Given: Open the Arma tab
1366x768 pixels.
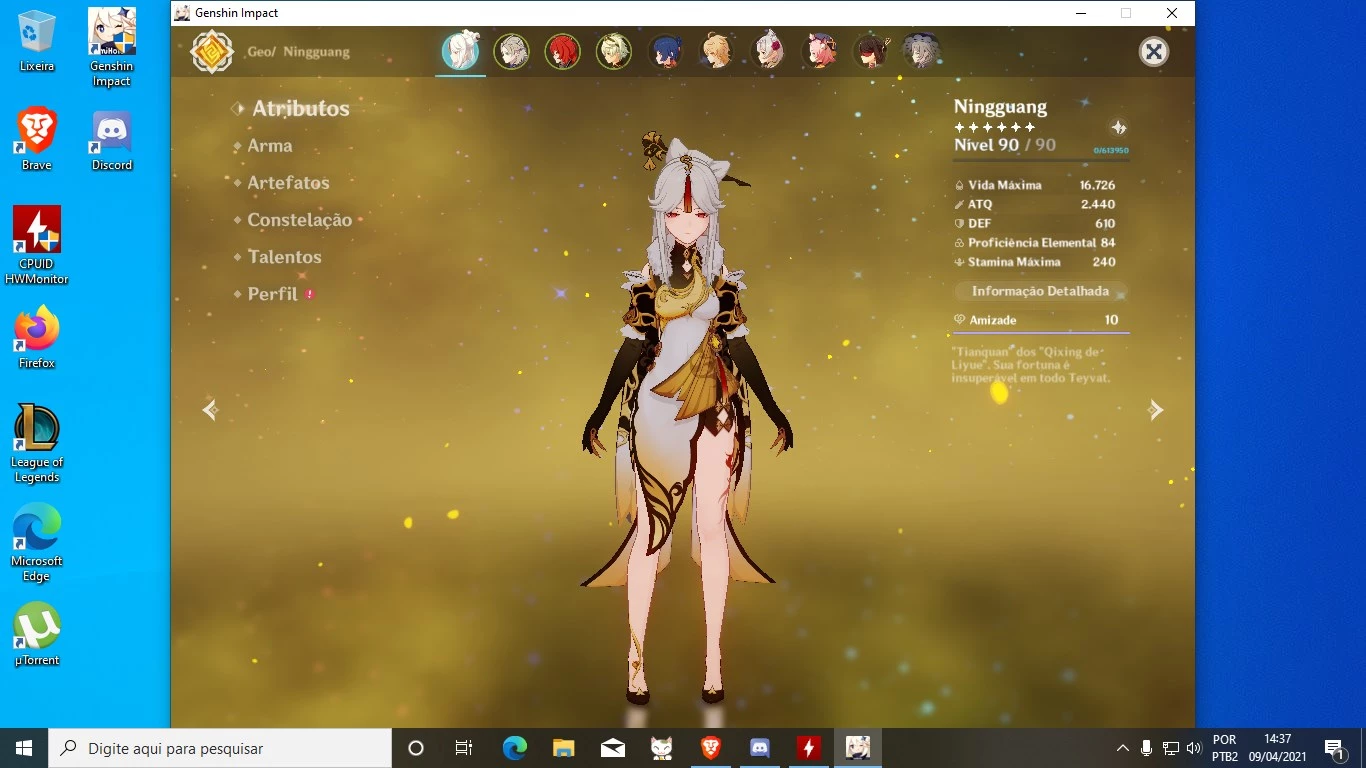Looking at the screenshot, I should click(270, 146).
